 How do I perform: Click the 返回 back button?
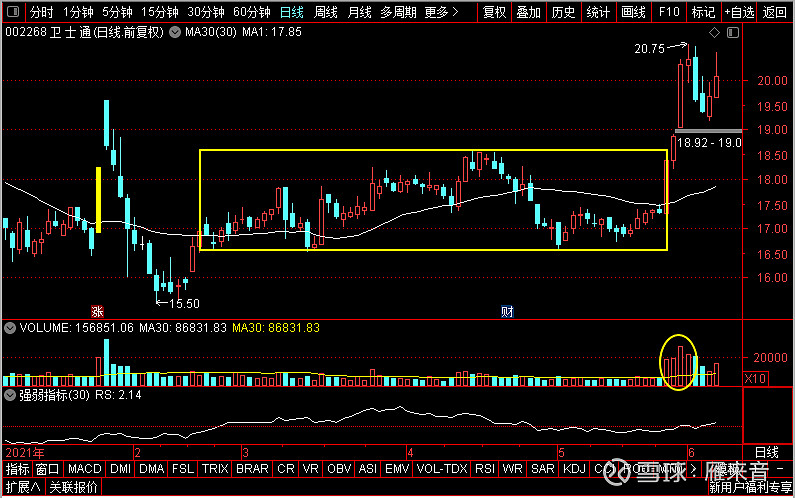tap(775, 12)
